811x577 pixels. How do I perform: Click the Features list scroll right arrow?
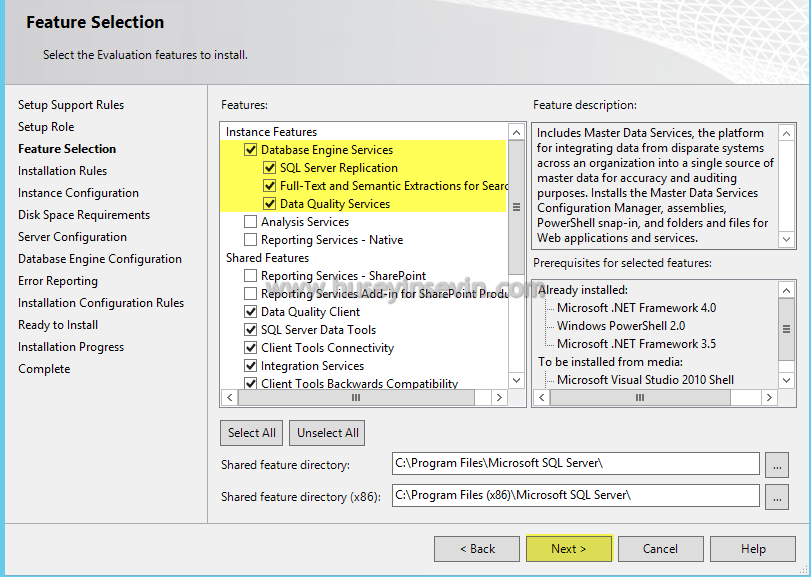499,398
